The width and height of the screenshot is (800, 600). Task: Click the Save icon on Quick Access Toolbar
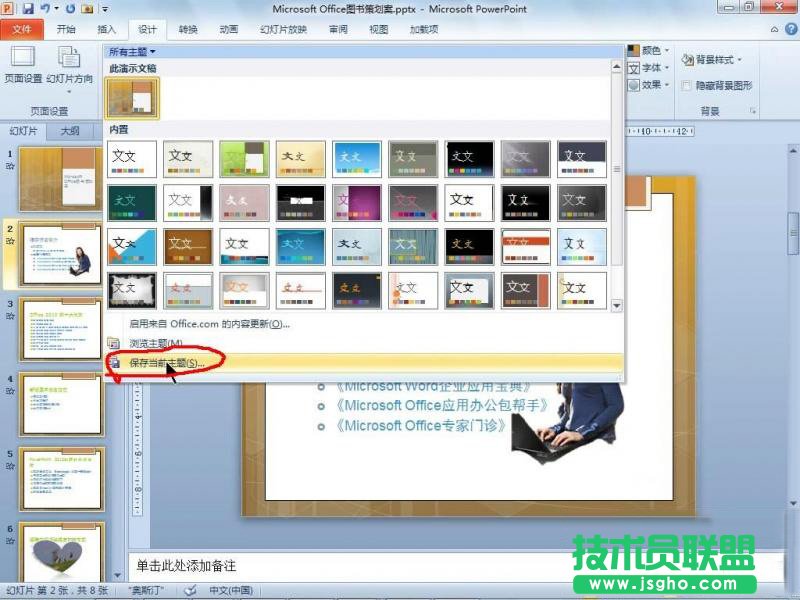28,8
